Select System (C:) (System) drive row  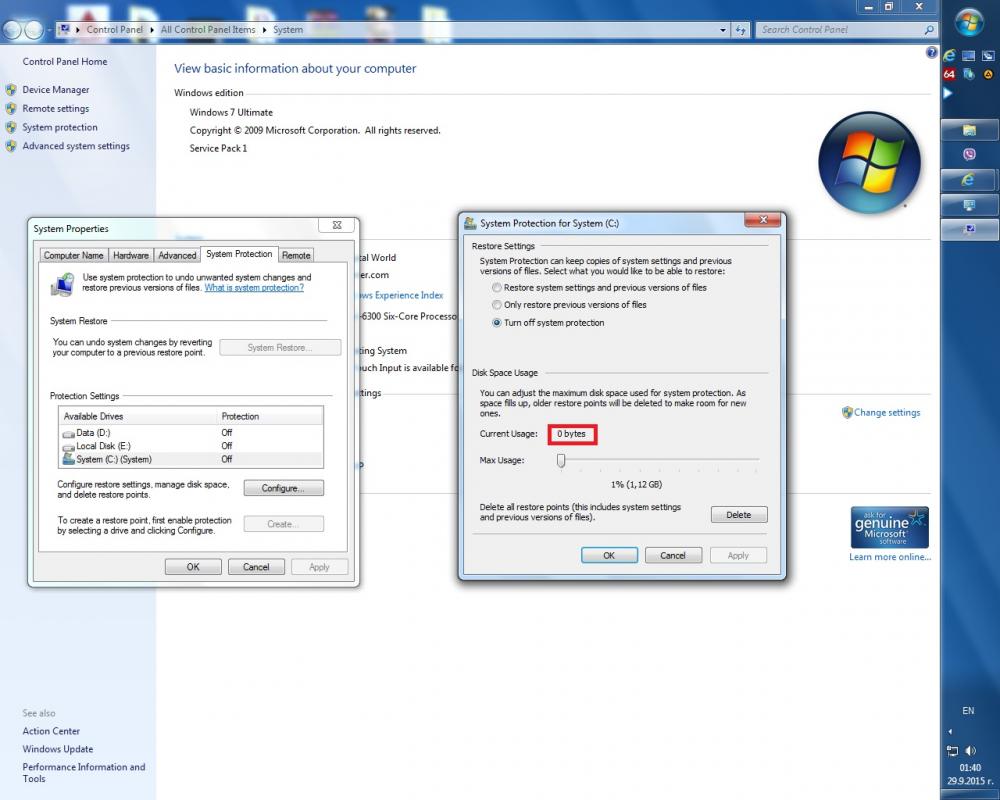(x=191, y=459)
